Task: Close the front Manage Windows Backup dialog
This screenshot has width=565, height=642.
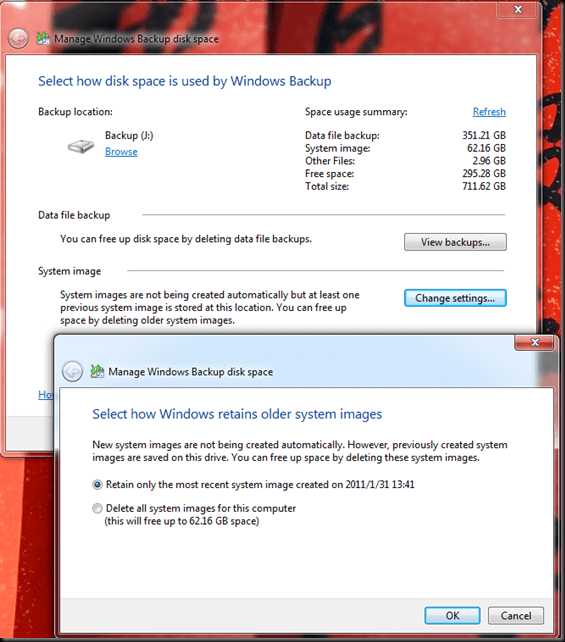Action: click(x=534, y=342)
